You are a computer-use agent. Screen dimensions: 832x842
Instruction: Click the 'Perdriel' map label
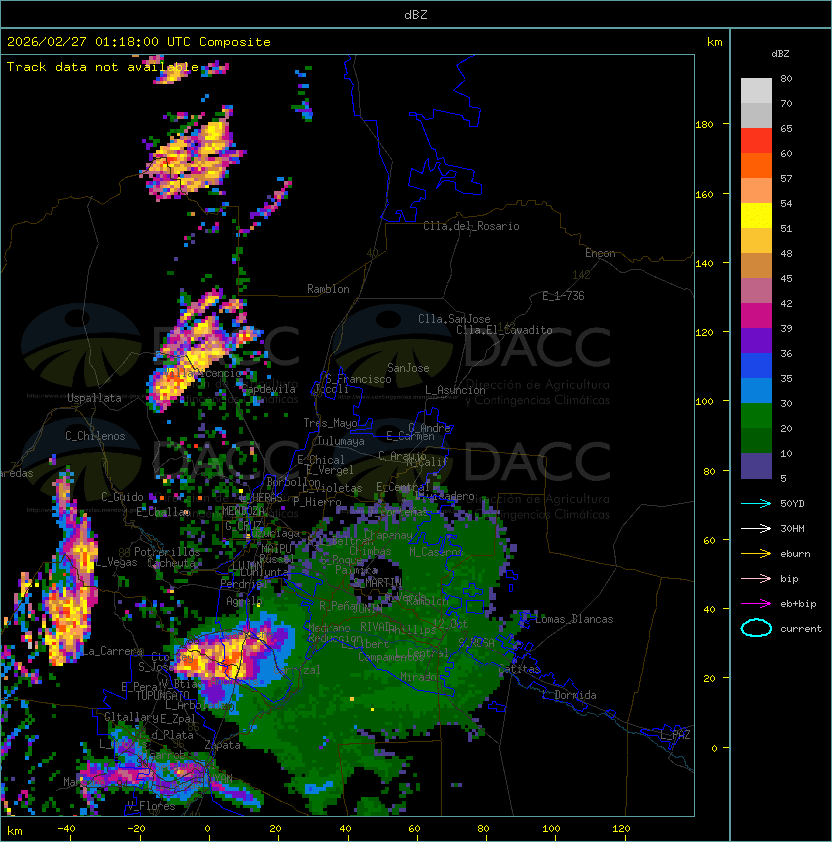[x=244, y=584]
